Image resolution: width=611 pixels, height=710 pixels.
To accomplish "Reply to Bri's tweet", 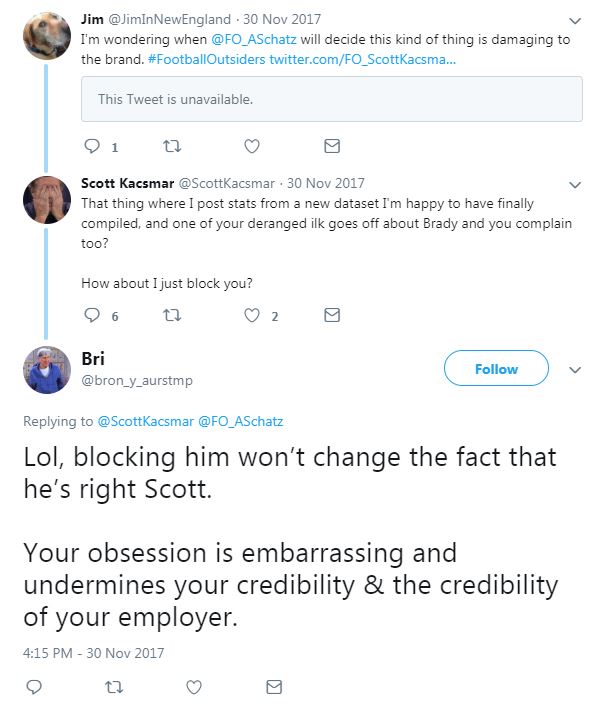I will click(33, 687).
